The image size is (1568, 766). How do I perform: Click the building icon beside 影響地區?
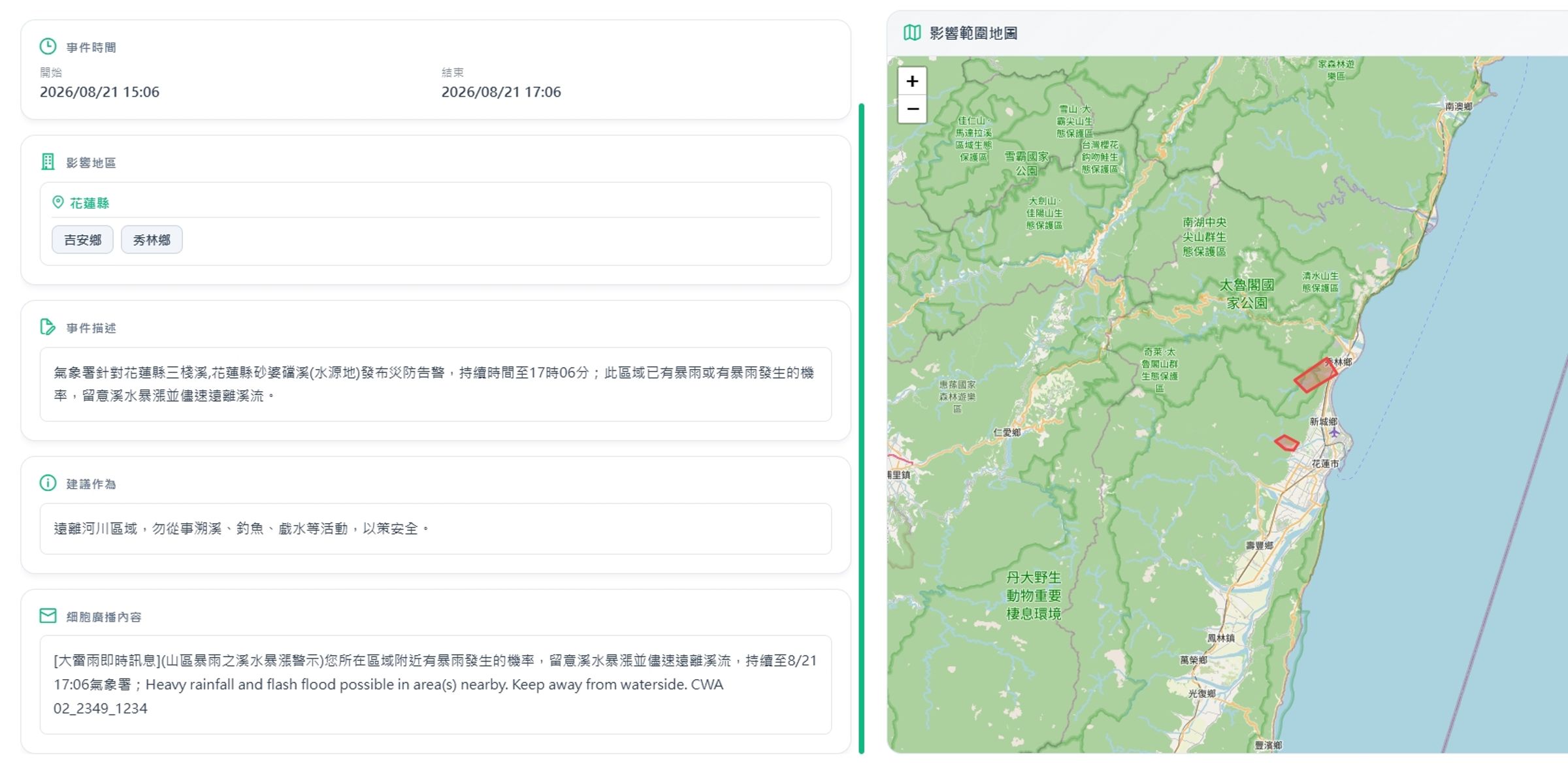point(48,162)
